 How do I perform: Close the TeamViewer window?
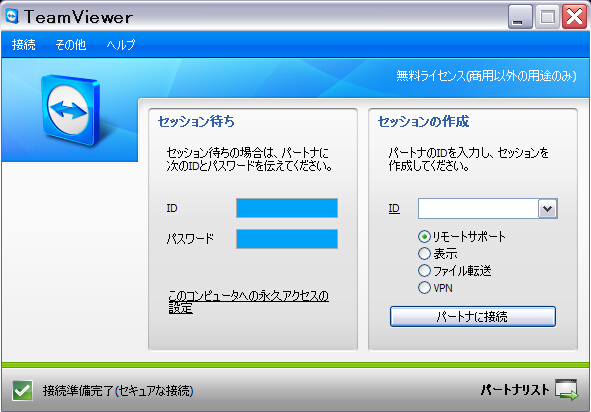pyautogui.click(x=574, y=17)
